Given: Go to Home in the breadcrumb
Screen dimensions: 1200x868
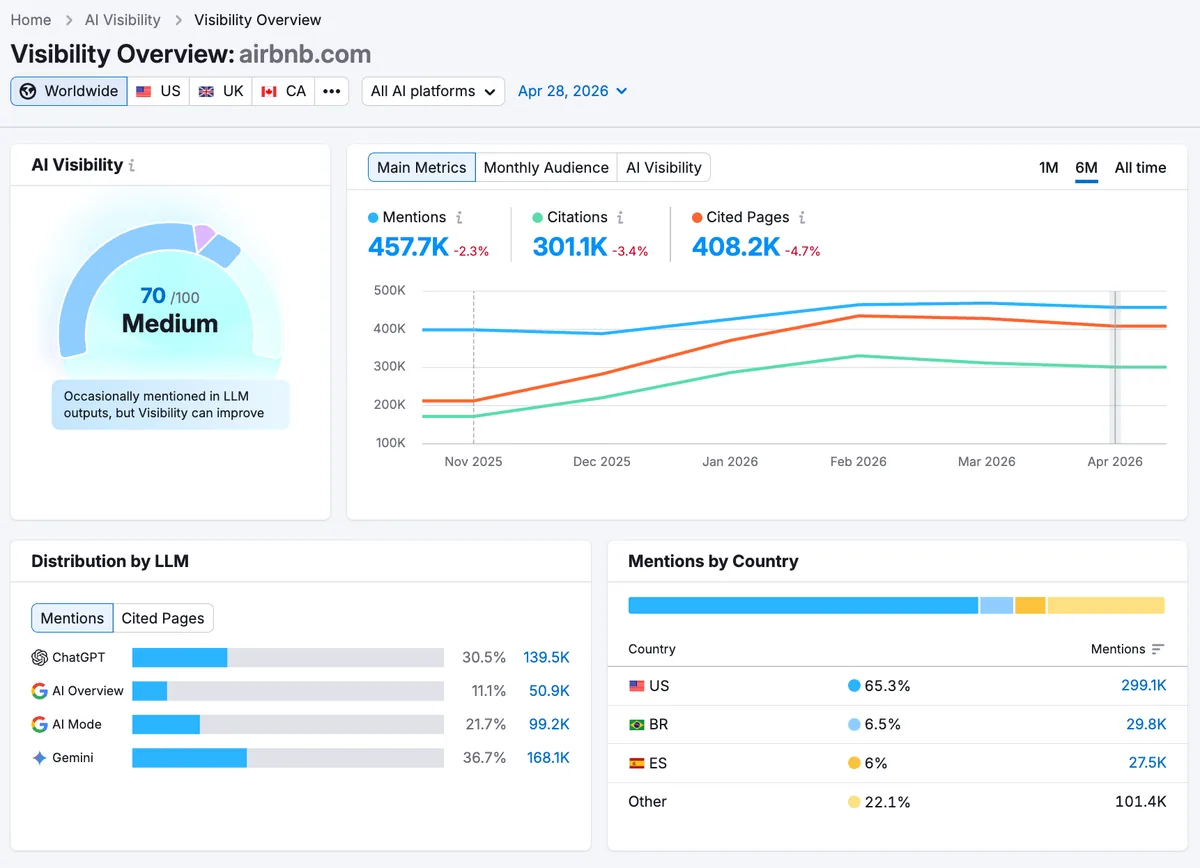Looking at the screenshot, I should click(x=31, y=20).
